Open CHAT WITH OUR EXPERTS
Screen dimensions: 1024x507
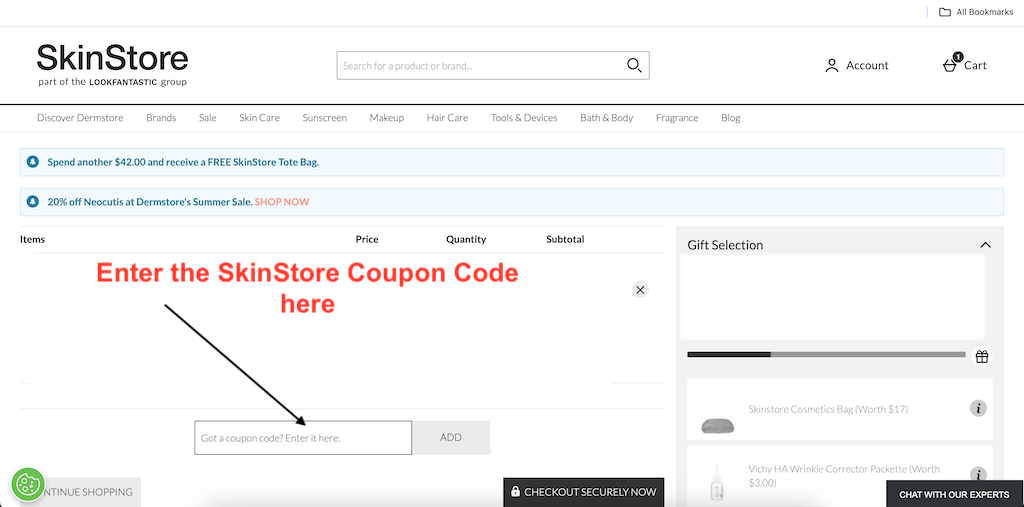pos(954,494)
